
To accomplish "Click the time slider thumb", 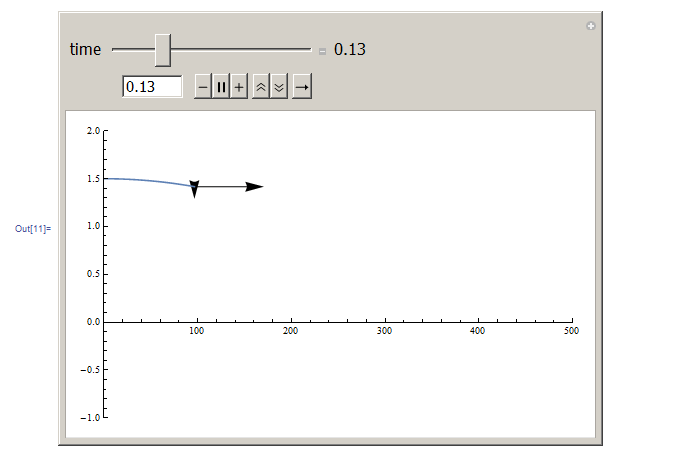I will [x=163, y=50].
